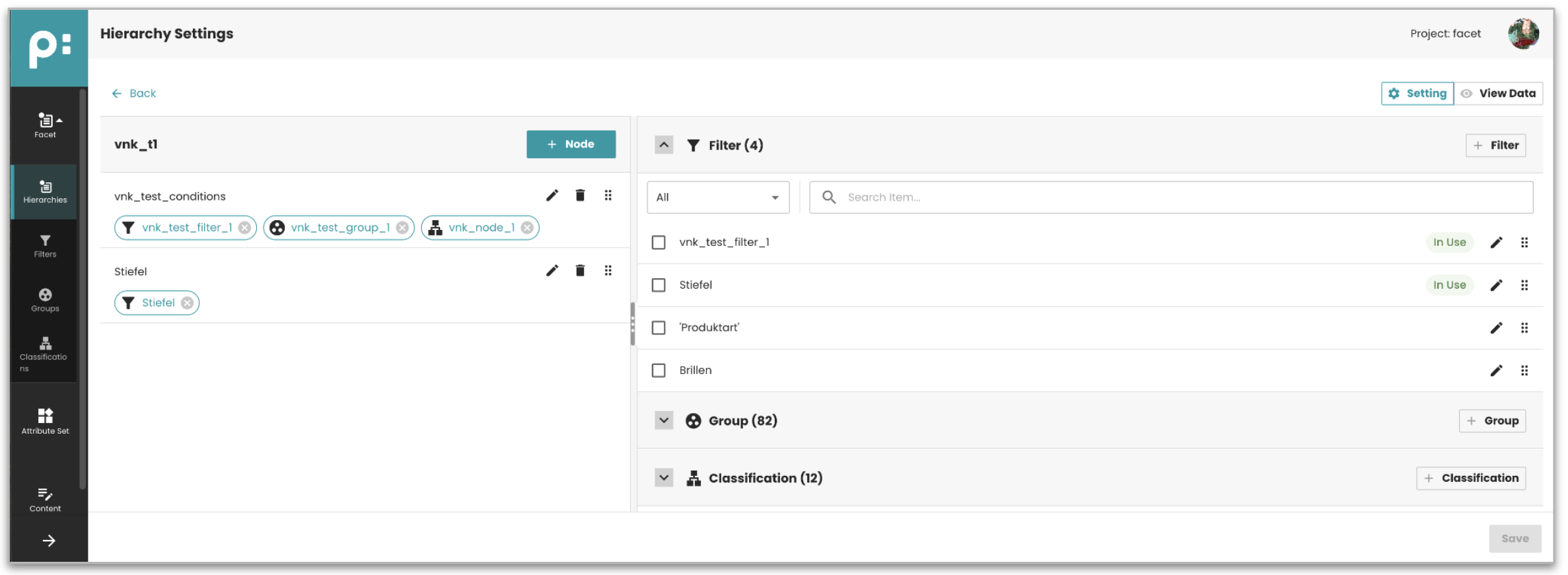Add a new Node

coord(571,145)
